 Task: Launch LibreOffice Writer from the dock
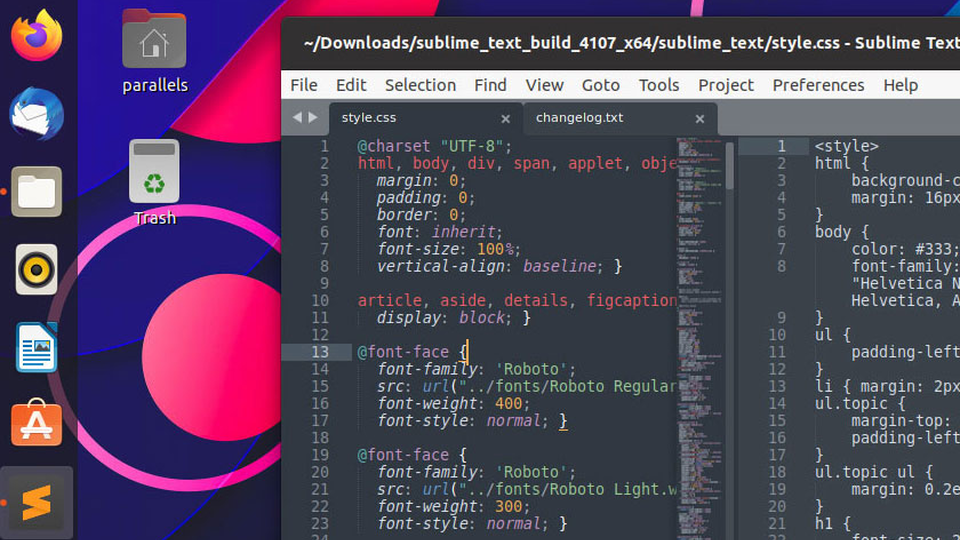[37, 347]
